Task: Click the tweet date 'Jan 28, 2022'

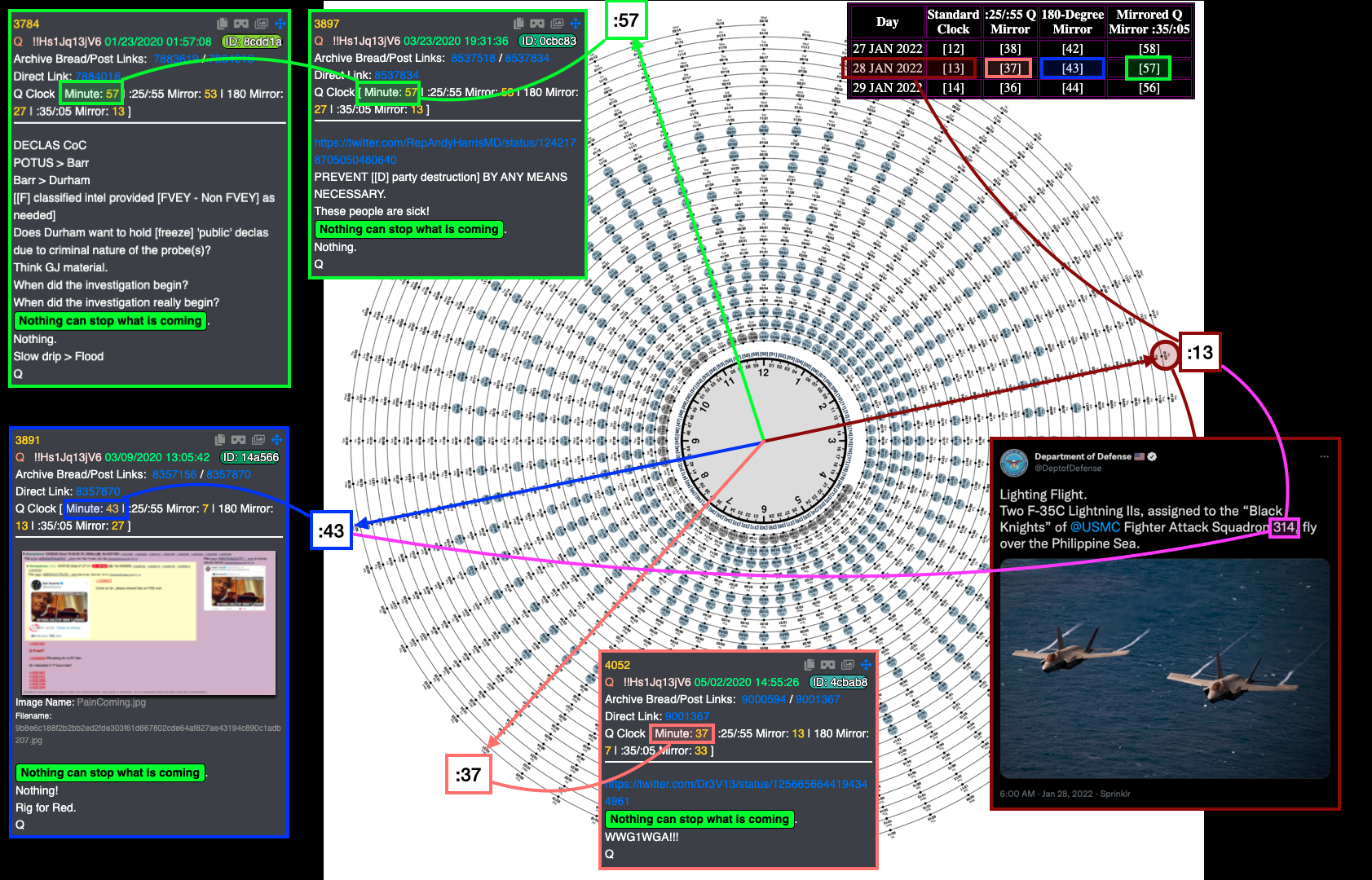Action: pos(1067,794)
